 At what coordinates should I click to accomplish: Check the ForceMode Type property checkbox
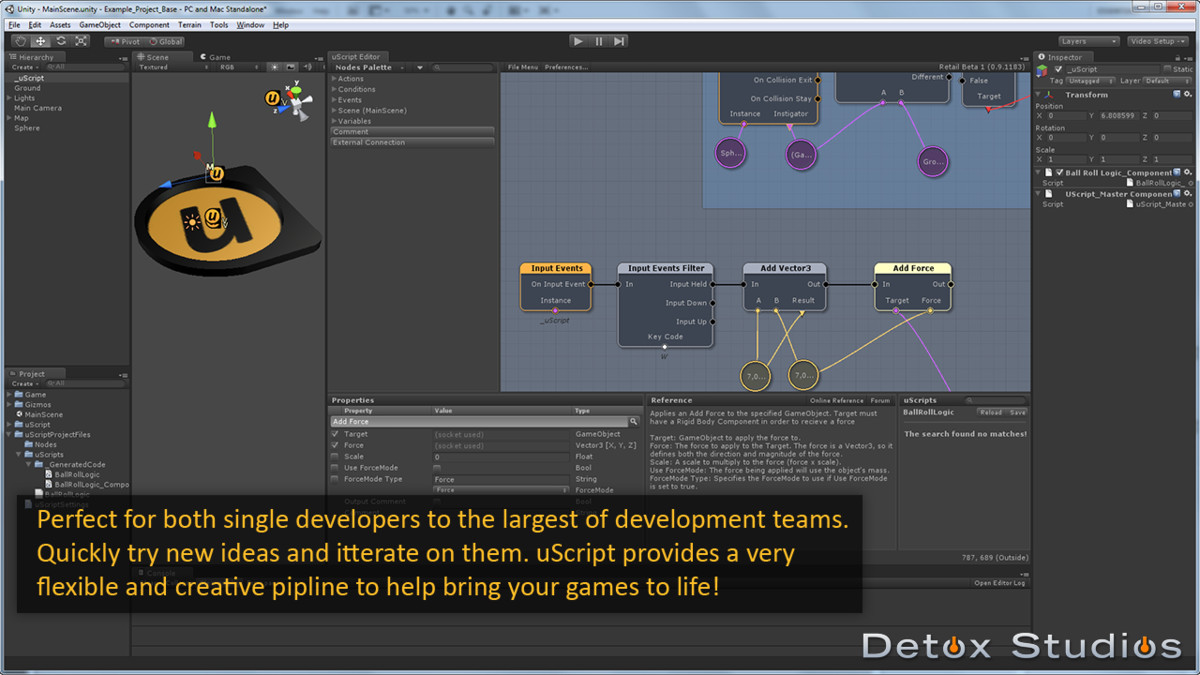[335, 479]
